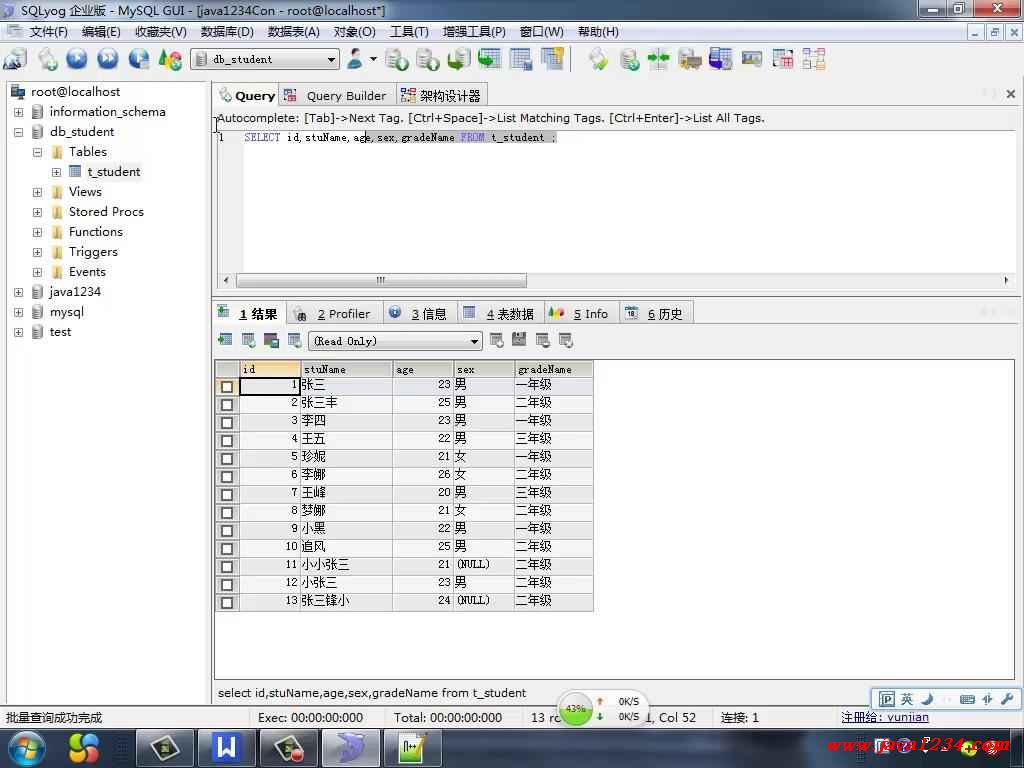This screenshot has width=1024, height=768.
Task: Select t_student table in the tree
Action: pos(114,172)
